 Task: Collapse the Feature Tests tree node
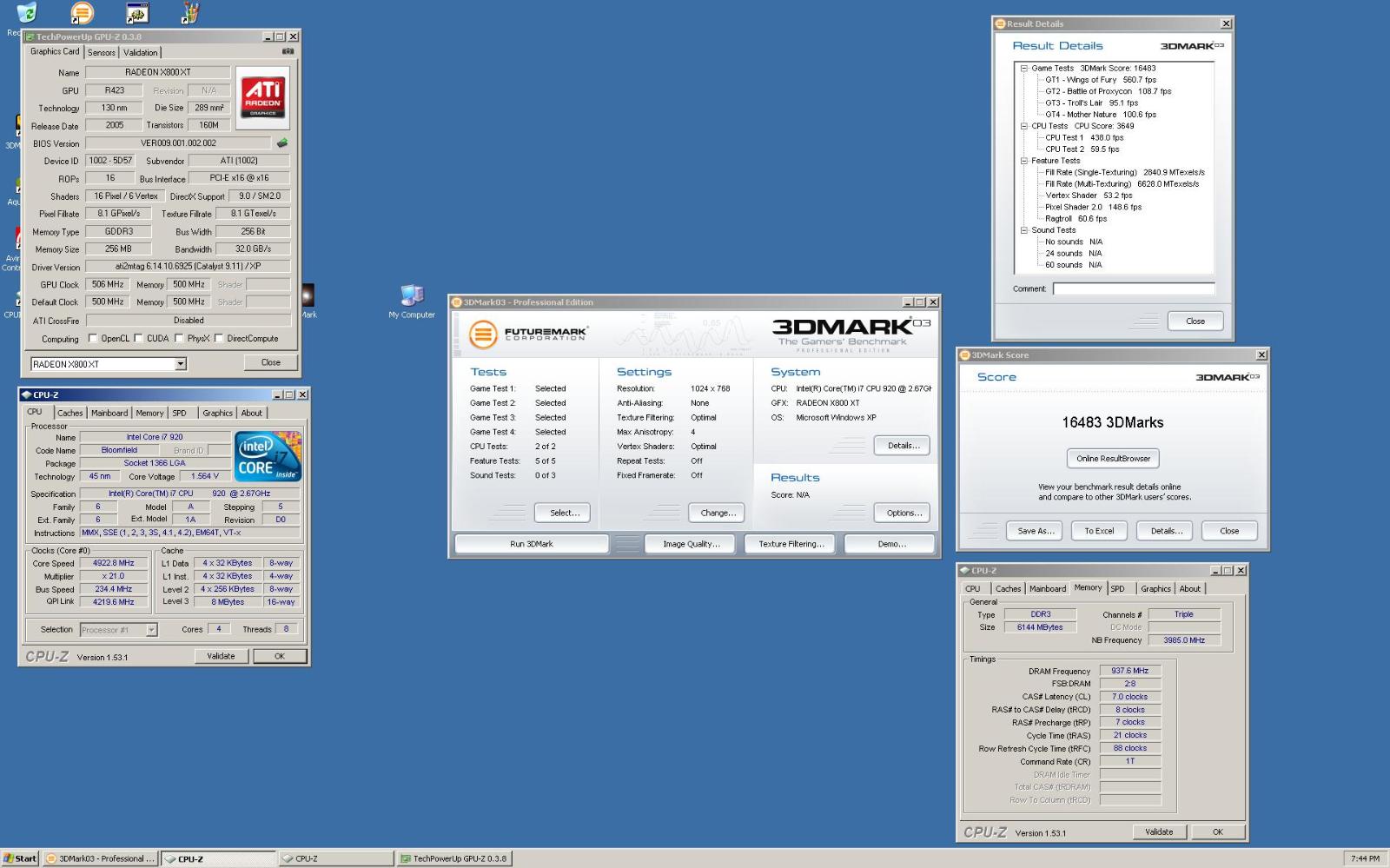(x=1023, y=161)
